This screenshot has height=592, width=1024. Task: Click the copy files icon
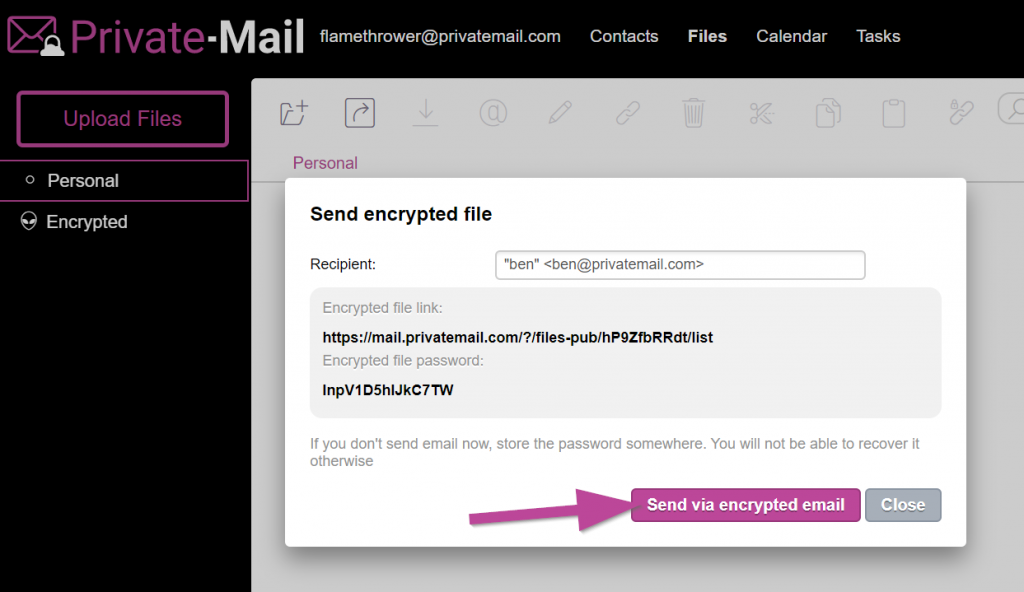click(x=827, y=113)
